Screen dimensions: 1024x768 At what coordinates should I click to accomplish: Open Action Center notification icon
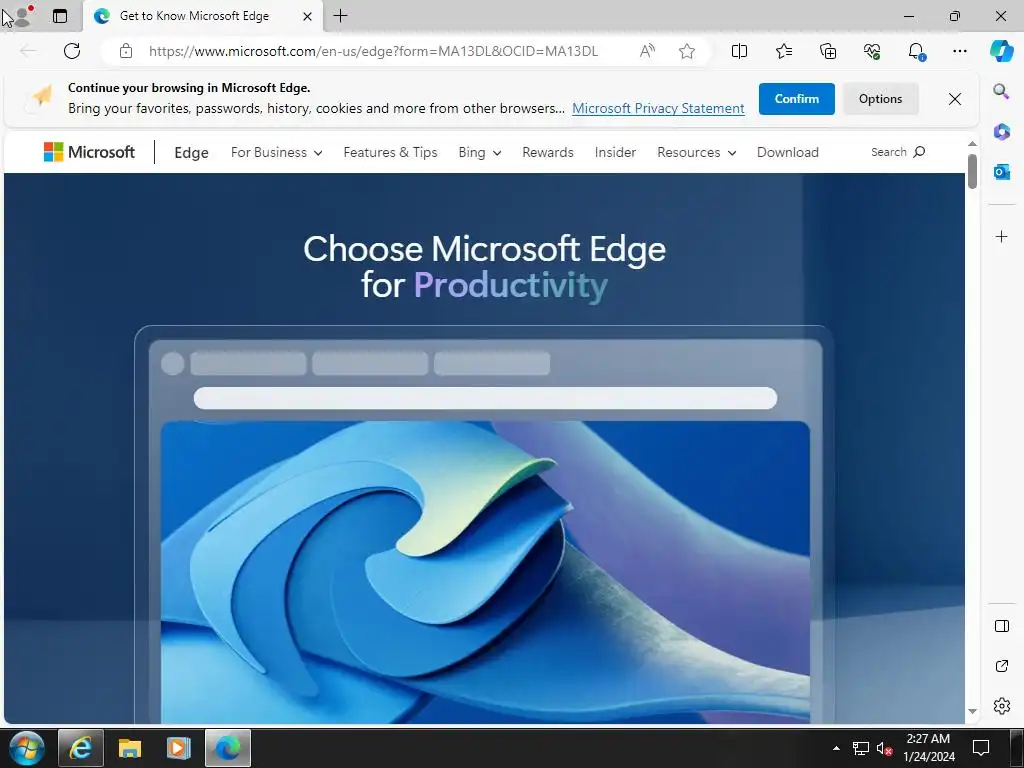[980, 748]
